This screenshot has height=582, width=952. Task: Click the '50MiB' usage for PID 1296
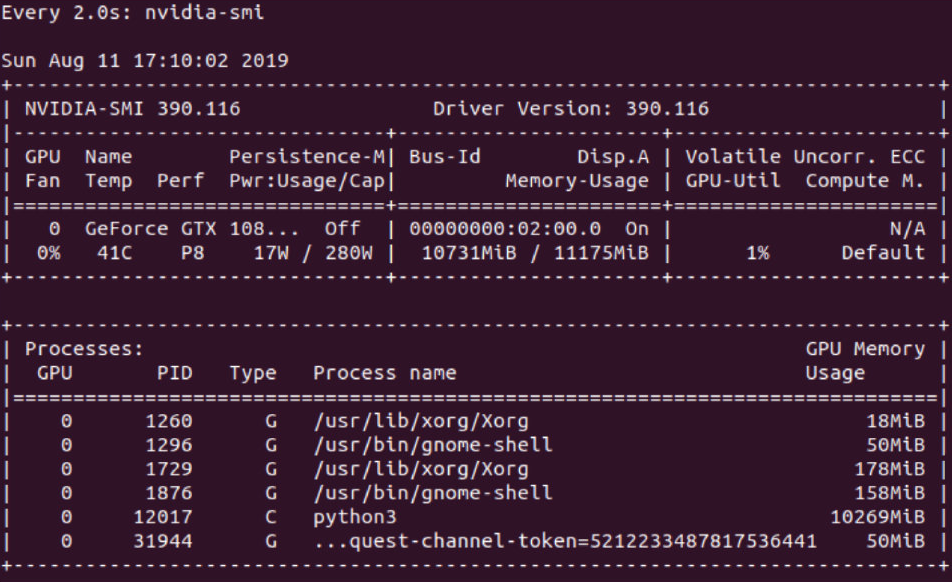pos(895,445)
